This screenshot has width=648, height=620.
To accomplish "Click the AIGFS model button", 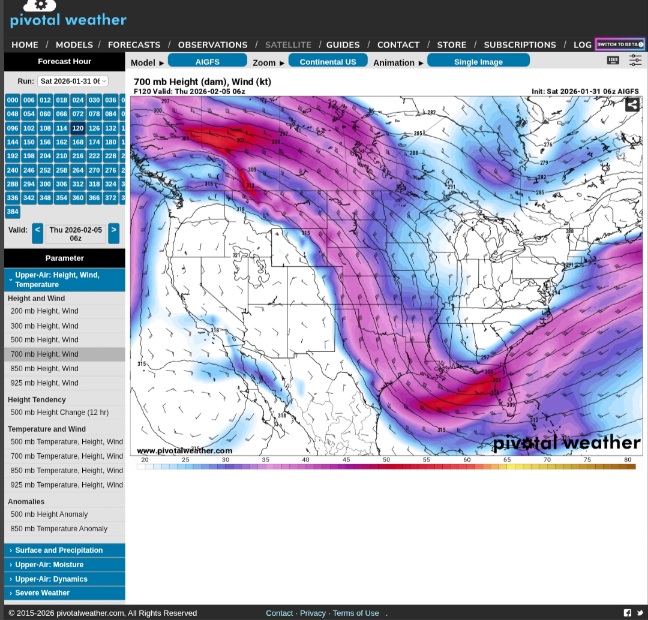I will tap(207, 62).
